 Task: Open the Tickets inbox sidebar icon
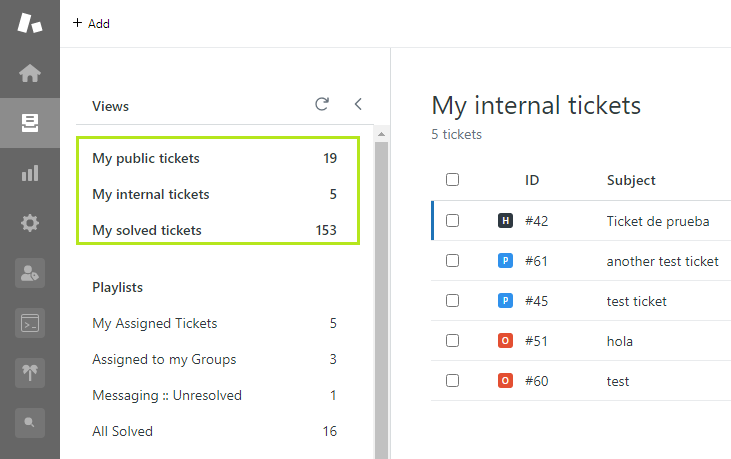click(x=30, y=123)
